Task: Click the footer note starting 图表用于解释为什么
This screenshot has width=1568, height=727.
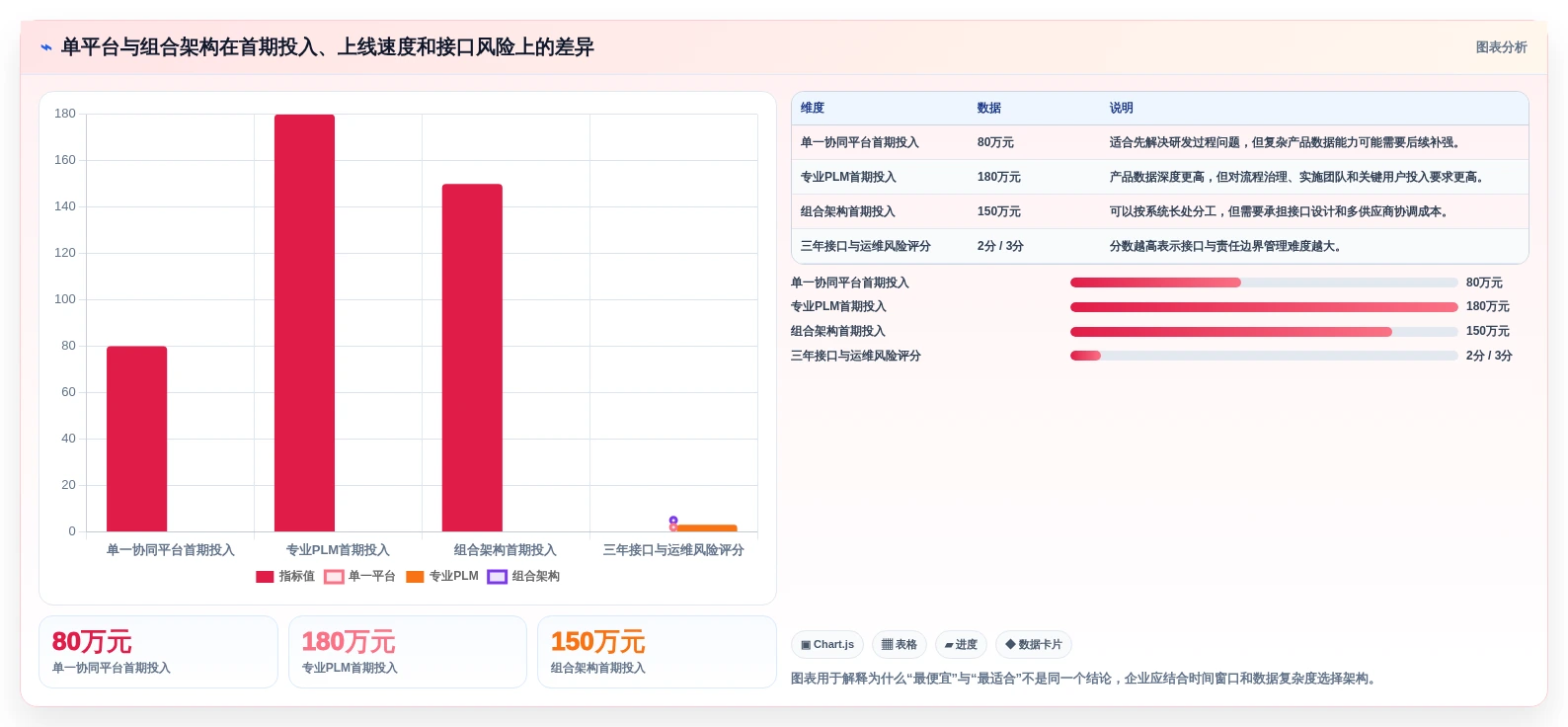Action: coord(1086,679)
